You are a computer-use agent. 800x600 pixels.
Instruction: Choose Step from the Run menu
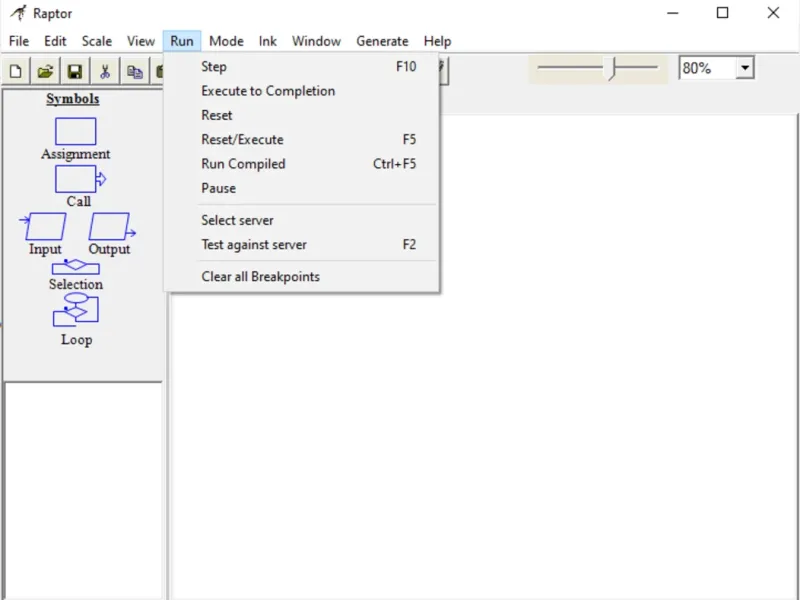pos(302,66)
